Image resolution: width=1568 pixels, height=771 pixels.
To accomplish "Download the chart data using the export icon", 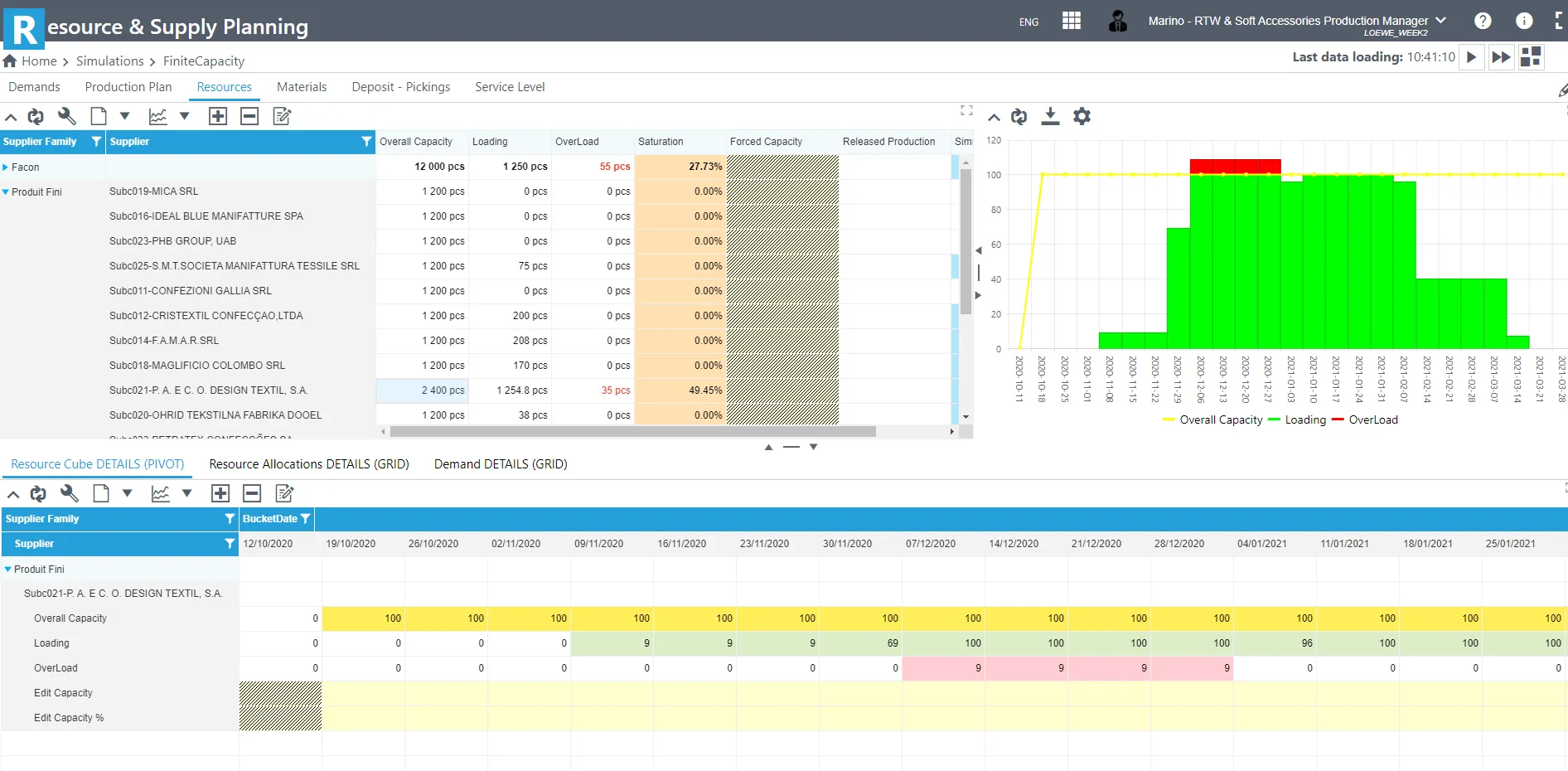I will coord(1050,116).
